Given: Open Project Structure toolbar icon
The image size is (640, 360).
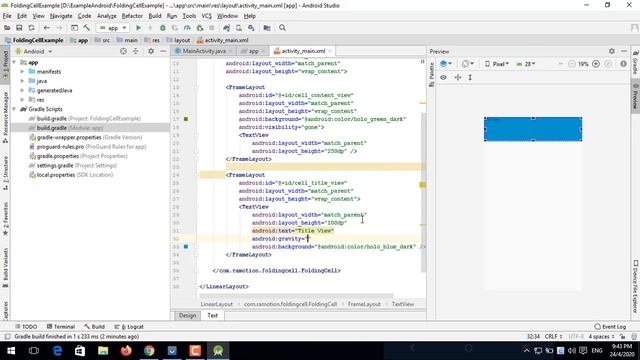Looking at the screenshot, I should tap(267, 28).
